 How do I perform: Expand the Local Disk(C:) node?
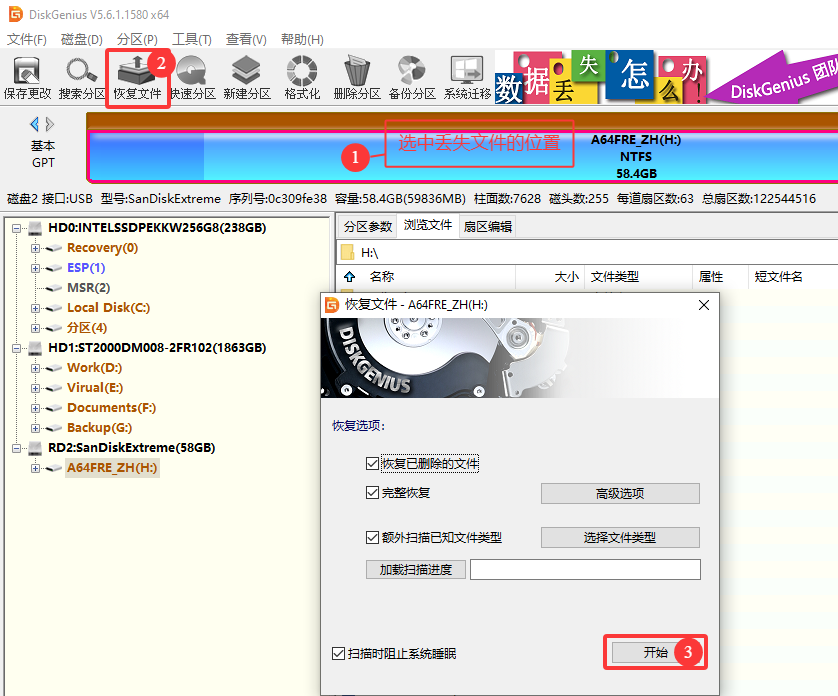coord(35,308)
